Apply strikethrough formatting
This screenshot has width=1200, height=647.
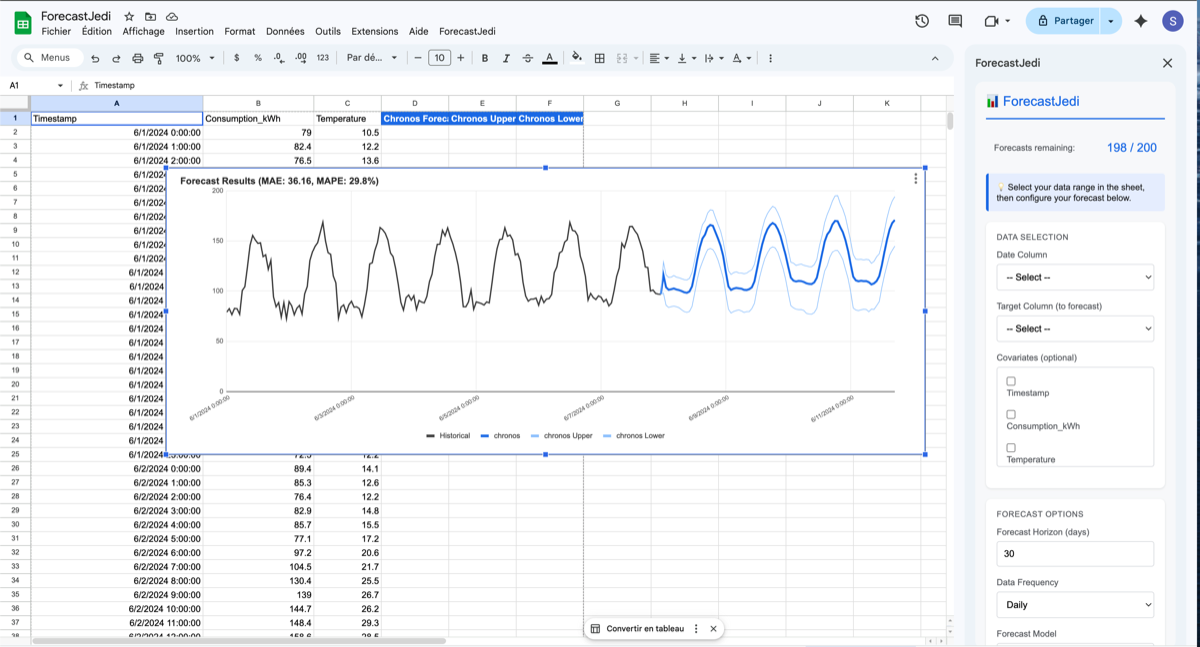(x=528, y=58)
